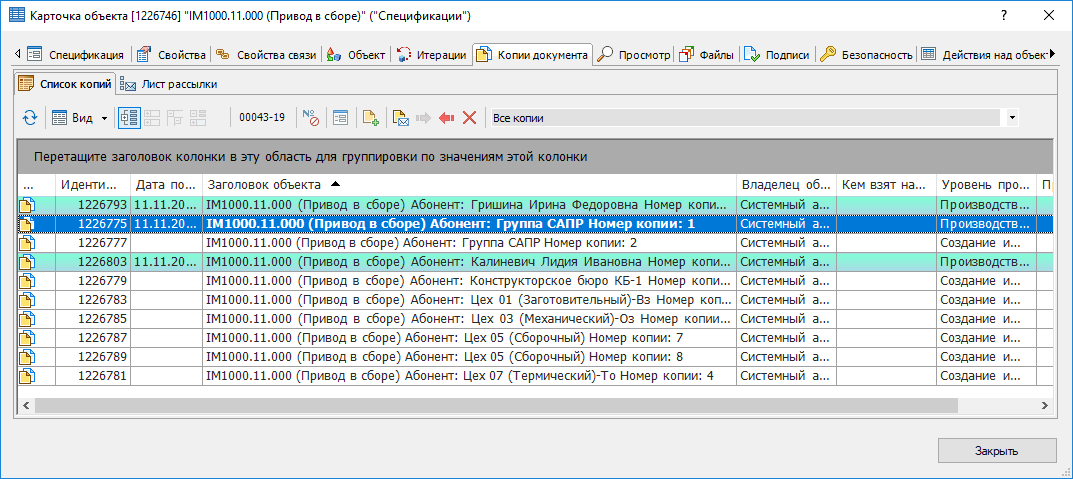Click the send copy by mail icon
This screenshot has height=479, width=1073.
pyautogui.click(x=400, y=118)
